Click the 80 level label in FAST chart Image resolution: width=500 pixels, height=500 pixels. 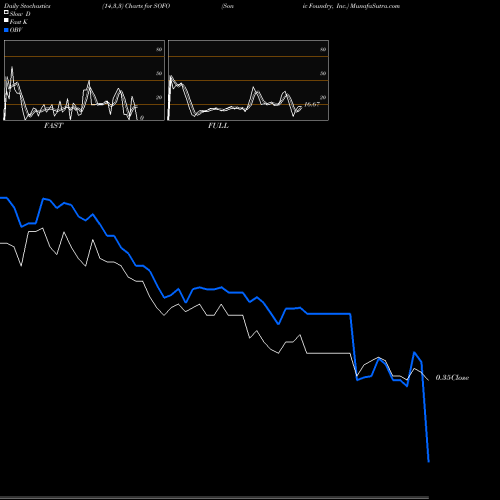point(159,49)
